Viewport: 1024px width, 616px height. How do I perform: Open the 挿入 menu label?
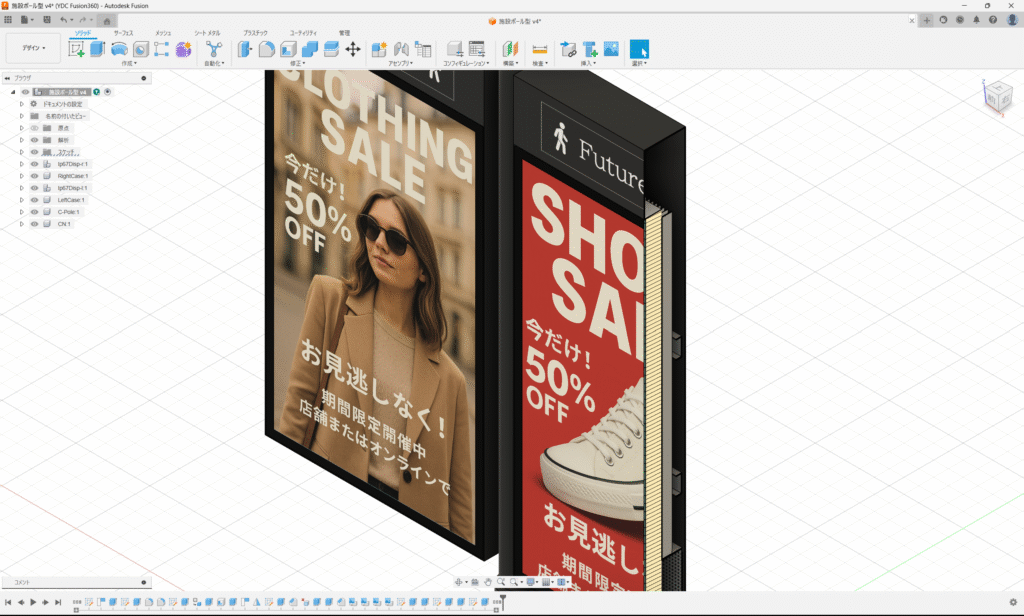click(588, 63)
